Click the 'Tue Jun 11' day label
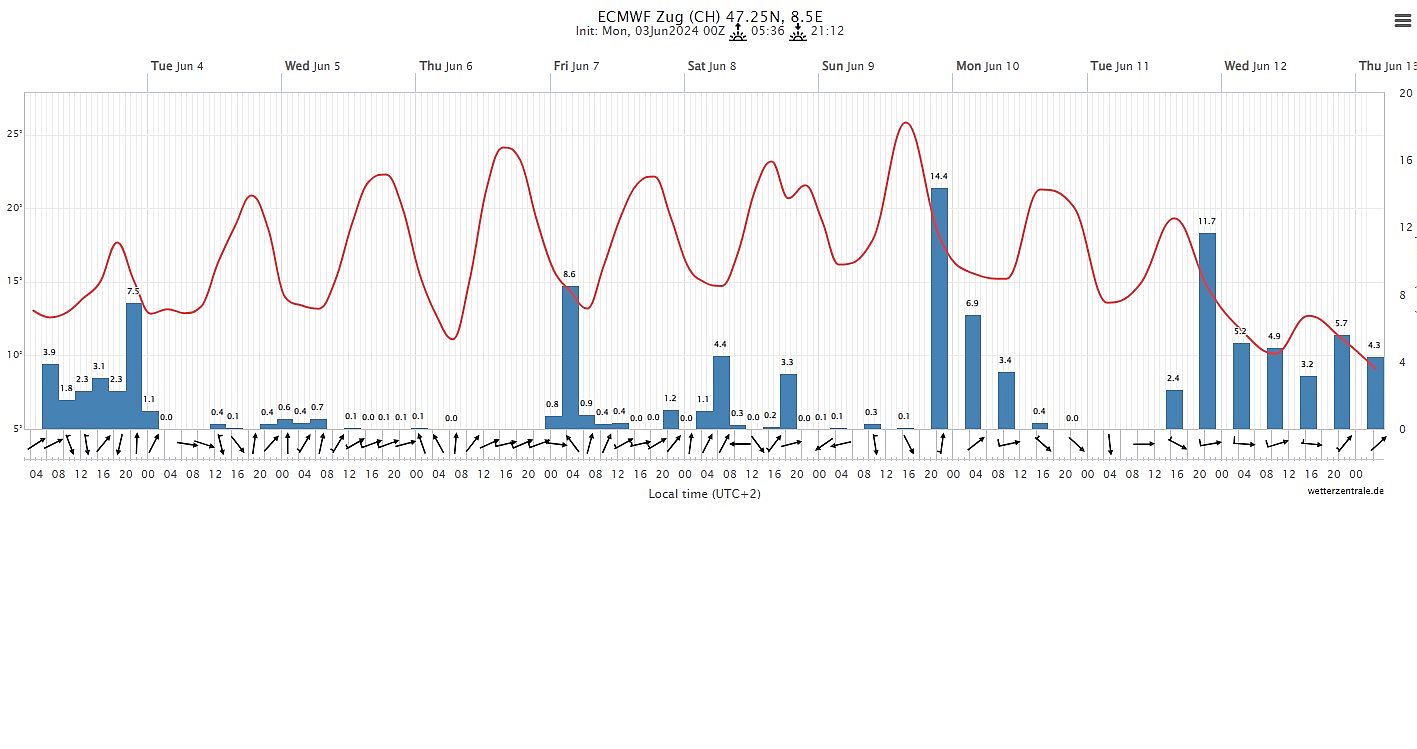Screen dimensions: 1417x749 (x=1120, y=66)
